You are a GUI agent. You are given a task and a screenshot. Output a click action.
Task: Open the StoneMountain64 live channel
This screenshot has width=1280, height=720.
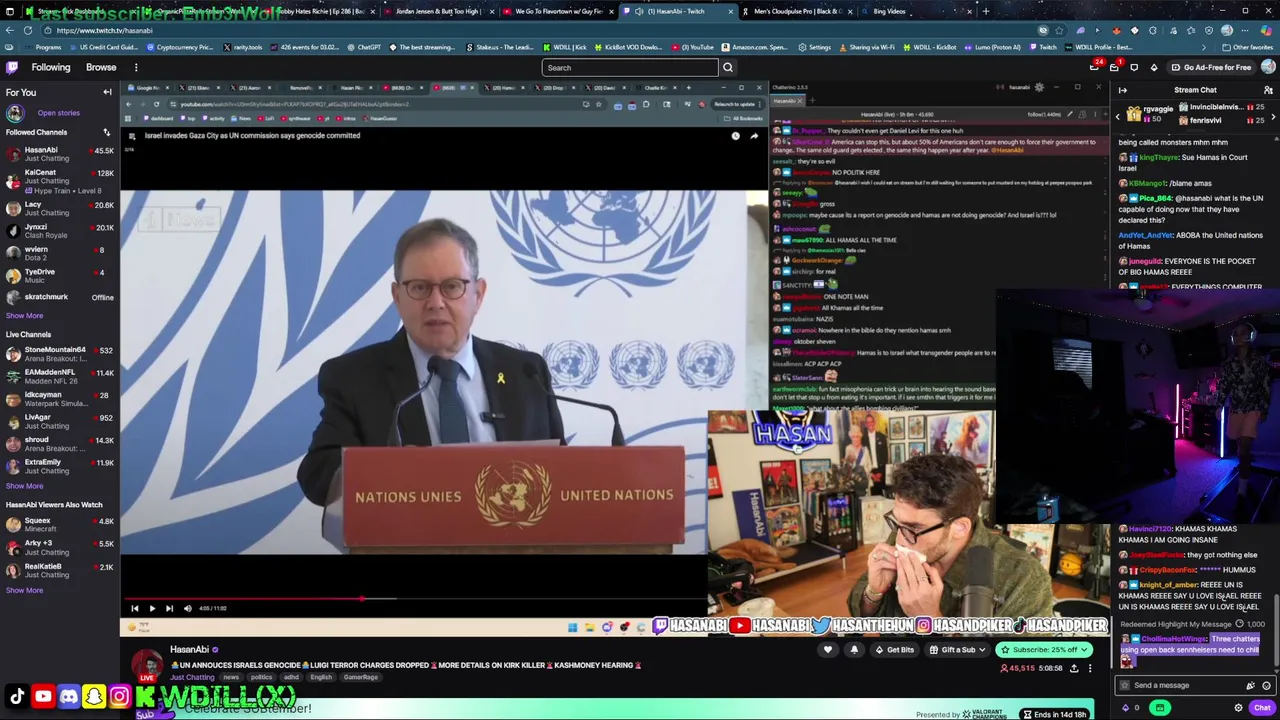coord(60,354)
